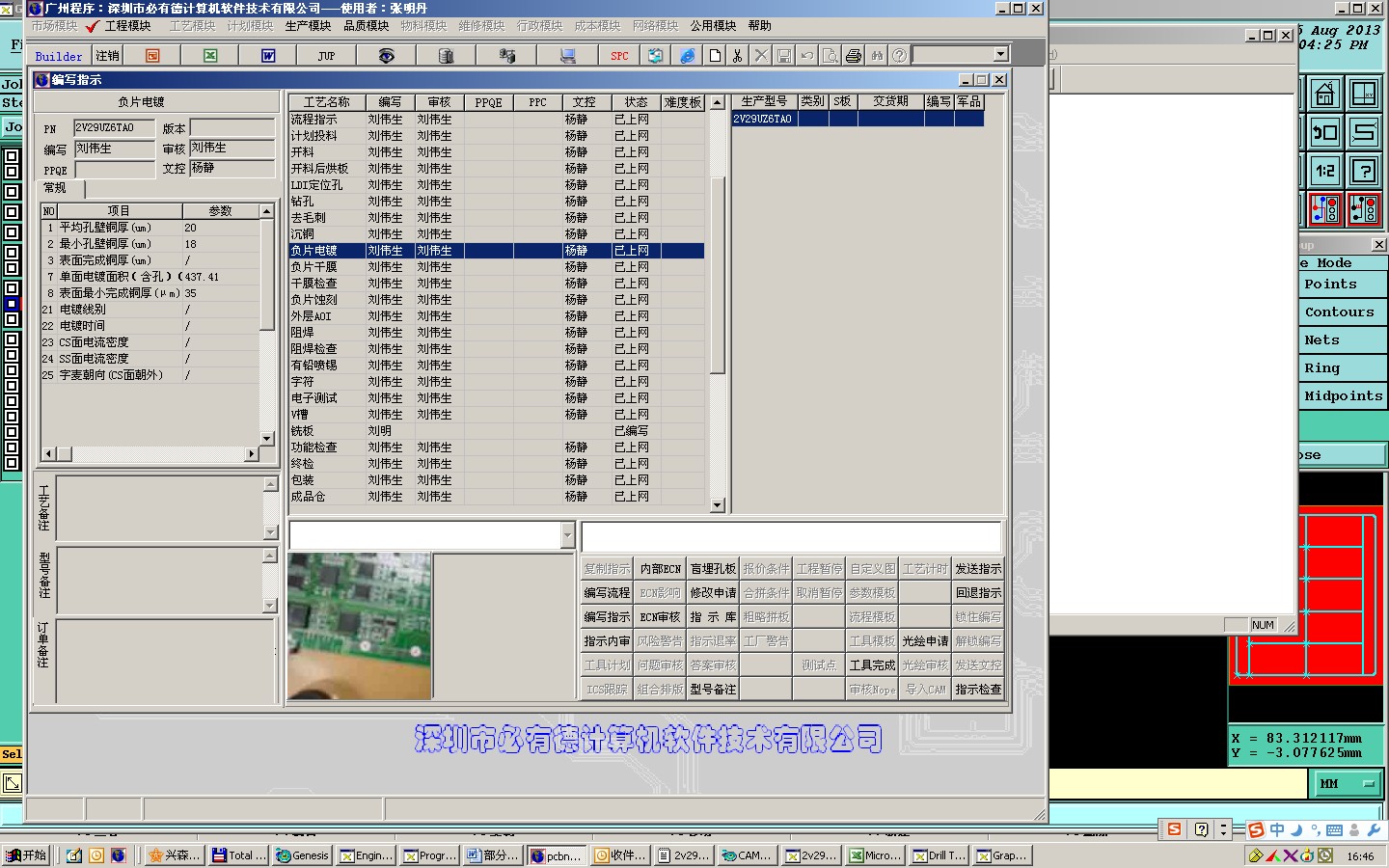
Task: Open the 公用模块 menu
Action: pos(714,26)
